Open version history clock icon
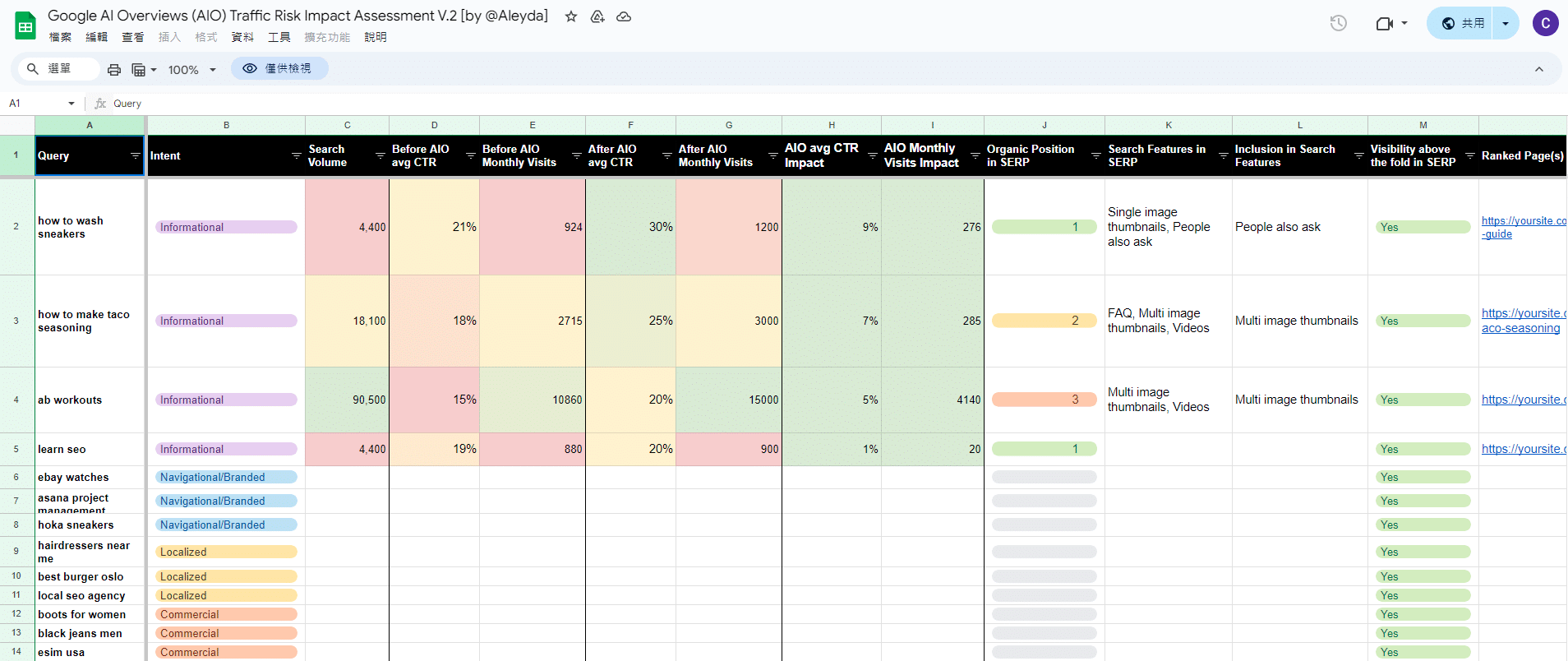This screenshot has height=661, width=1568. coord(1338,23)
